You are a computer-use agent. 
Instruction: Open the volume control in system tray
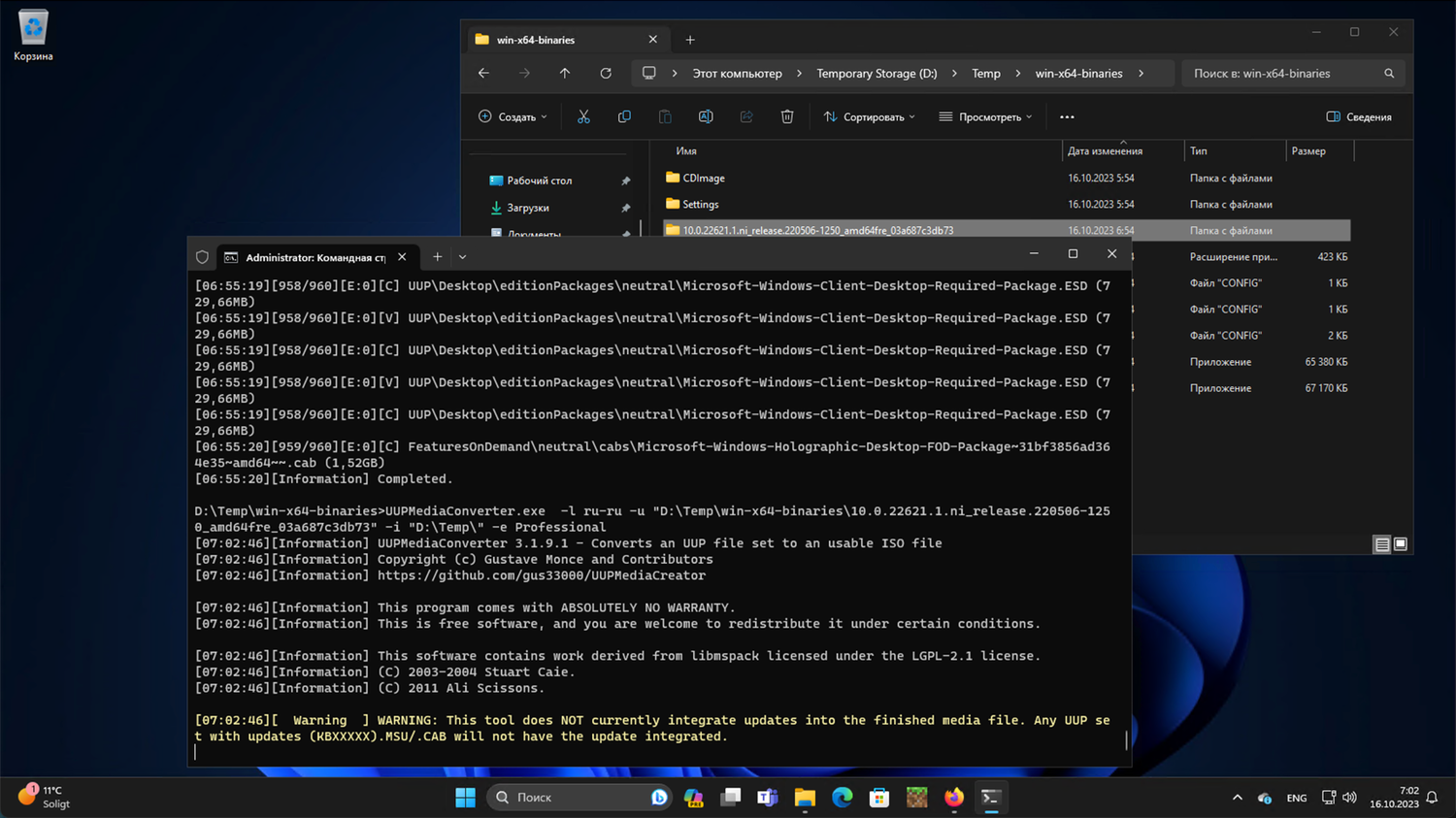[1349, 798]
